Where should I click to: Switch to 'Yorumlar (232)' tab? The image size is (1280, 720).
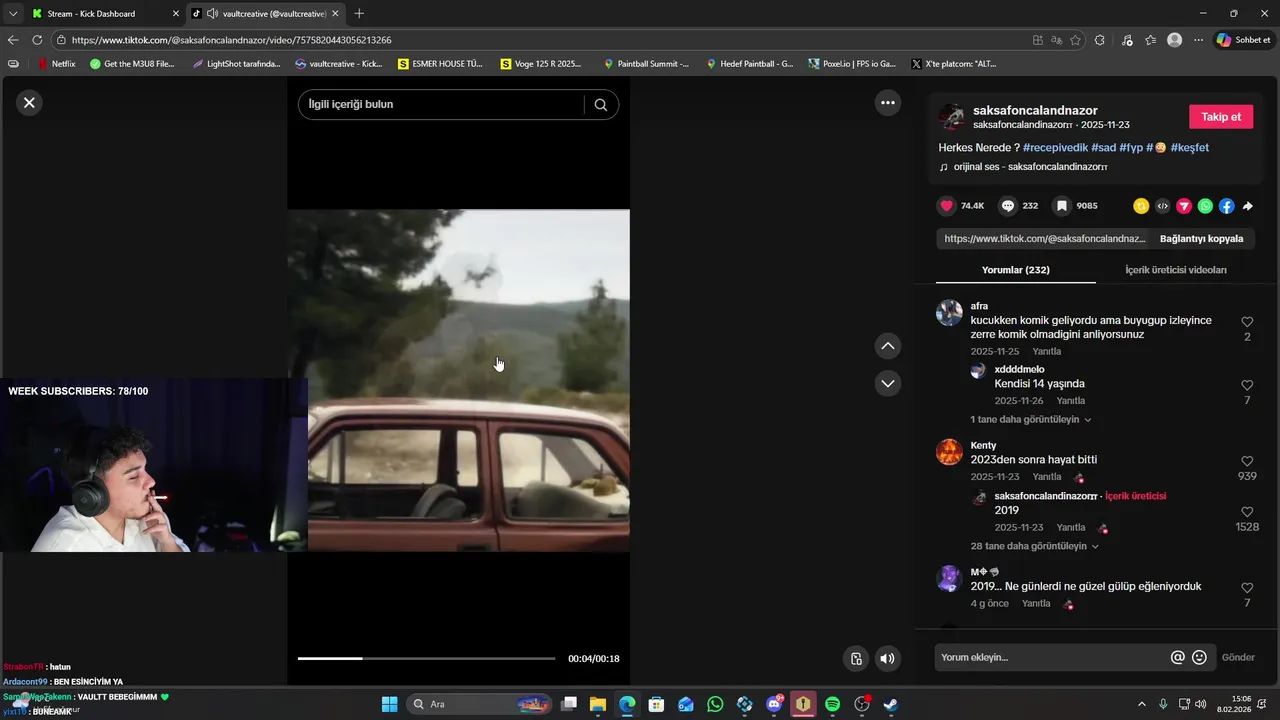pos(1015,270)
